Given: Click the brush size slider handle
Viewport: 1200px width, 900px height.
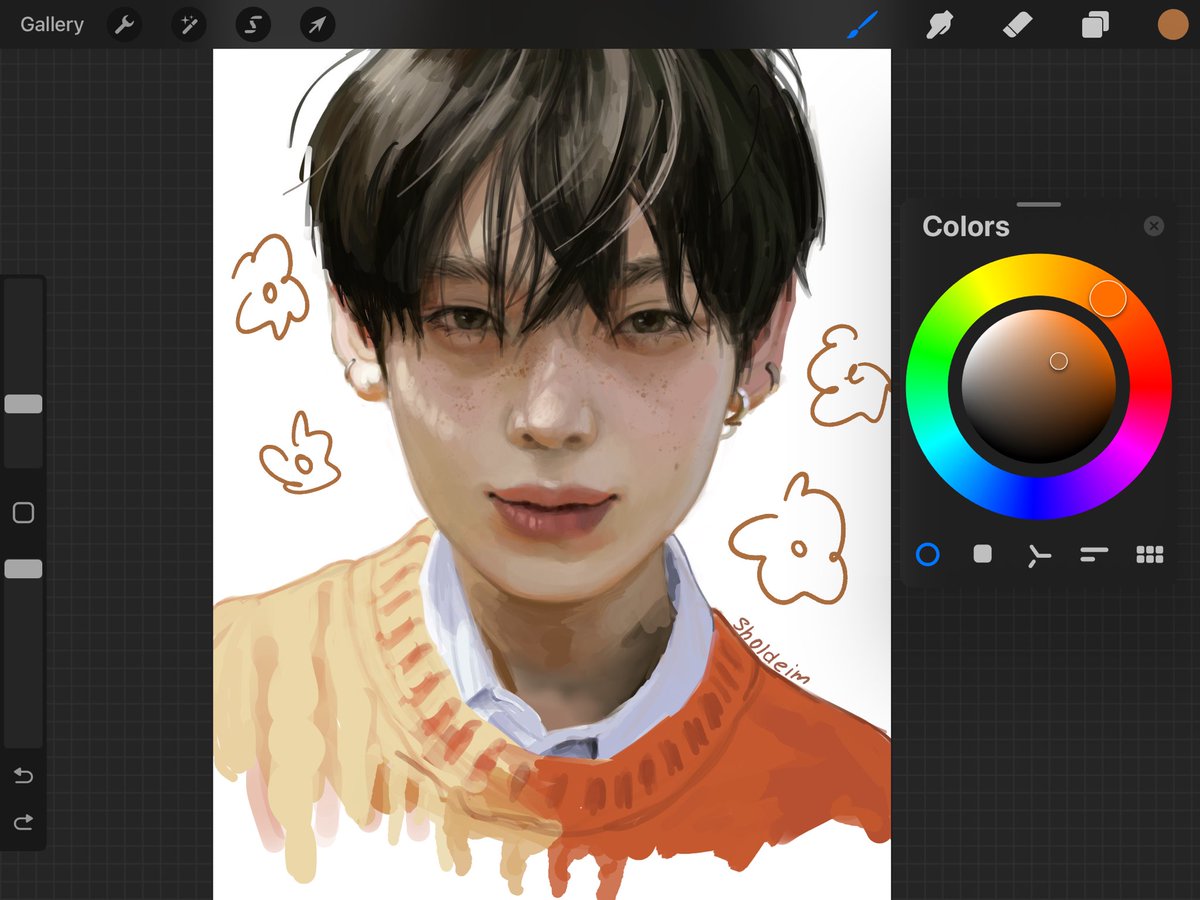Looking at the screenshot, I should [23, 404].
